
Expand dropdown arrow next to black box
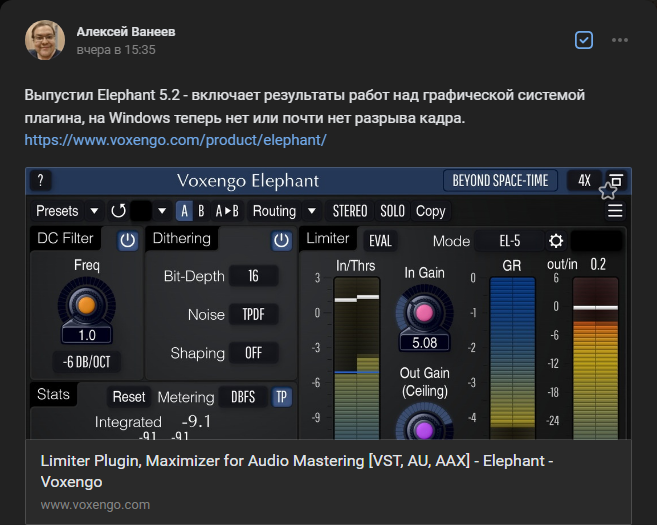[x=162, y=211]
